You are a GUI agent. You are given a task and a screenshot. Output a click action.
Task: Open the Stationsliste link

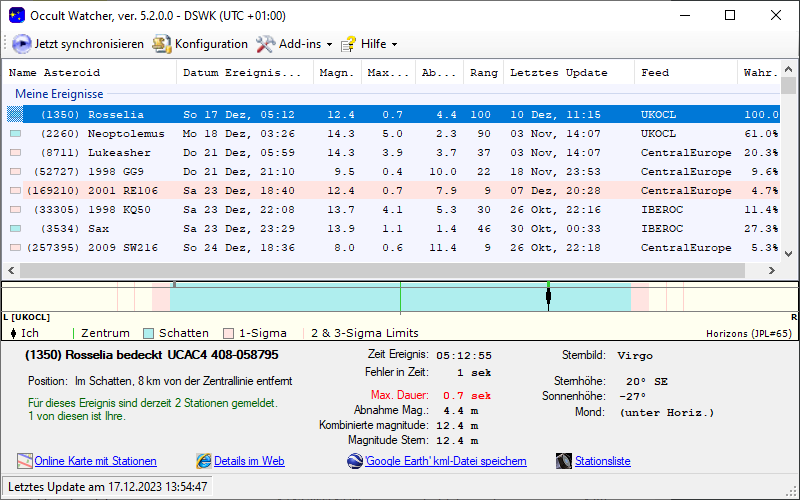point(602,461)
